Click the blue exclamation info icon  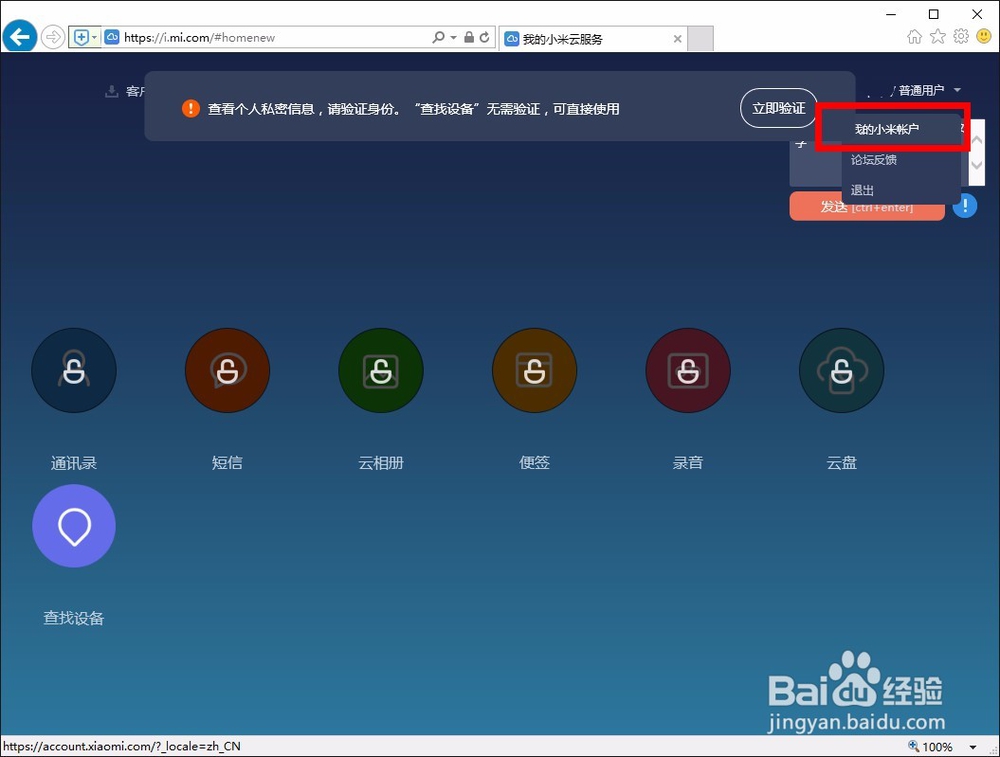965,205
